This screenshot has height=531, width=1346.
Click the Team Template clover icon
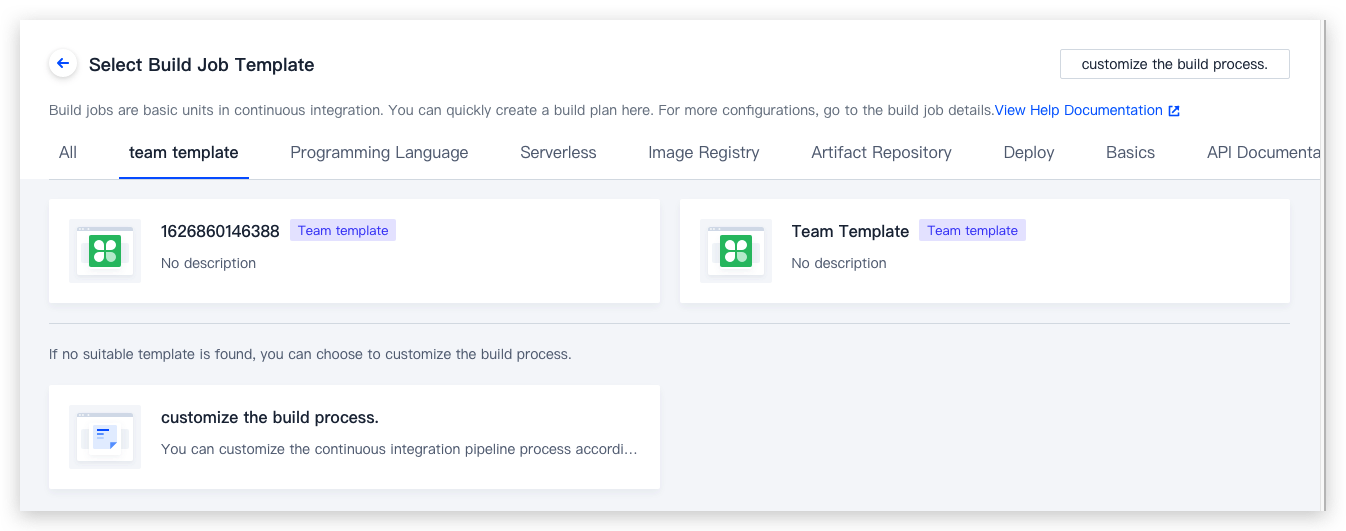coord(736,251)
